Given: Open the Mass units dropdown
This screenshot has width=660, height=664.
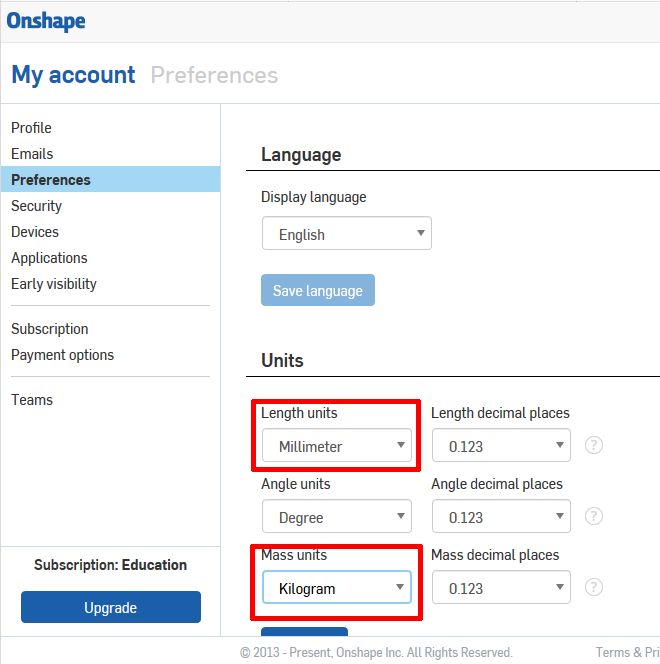Looking at the screenshot, I should (x=337, y=587).
